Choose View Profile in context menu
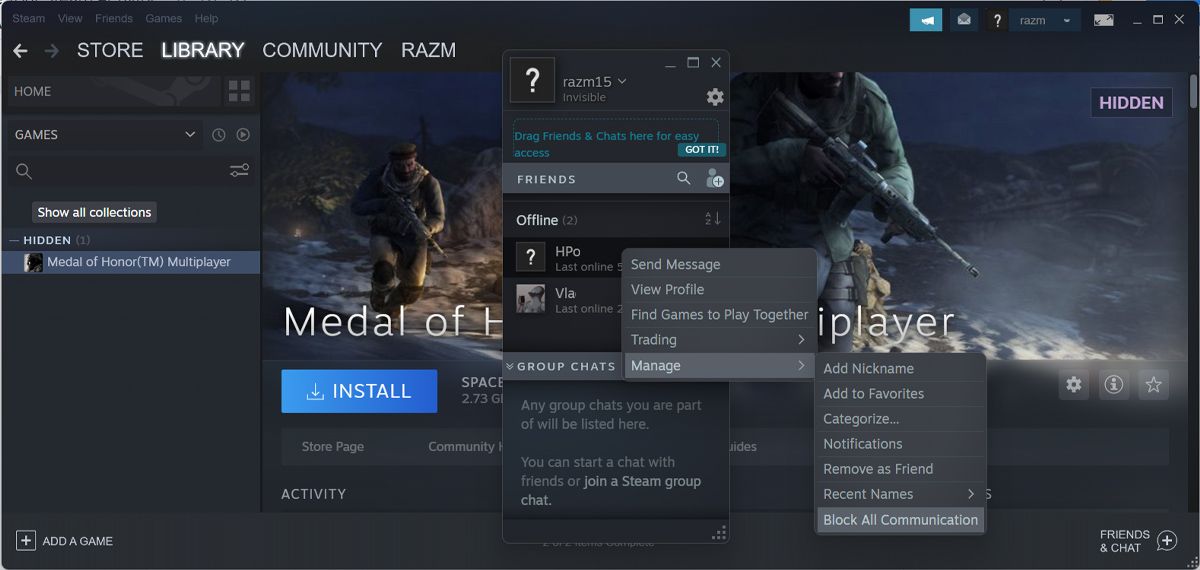 pos(718,289)
